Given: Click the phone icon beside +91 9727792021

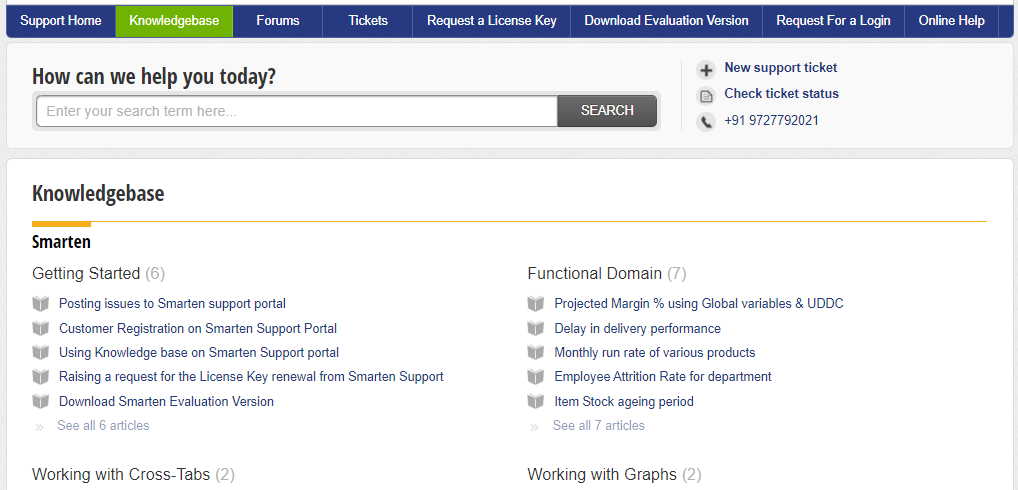Looking at the screenshot, I should tap(706, 122).
